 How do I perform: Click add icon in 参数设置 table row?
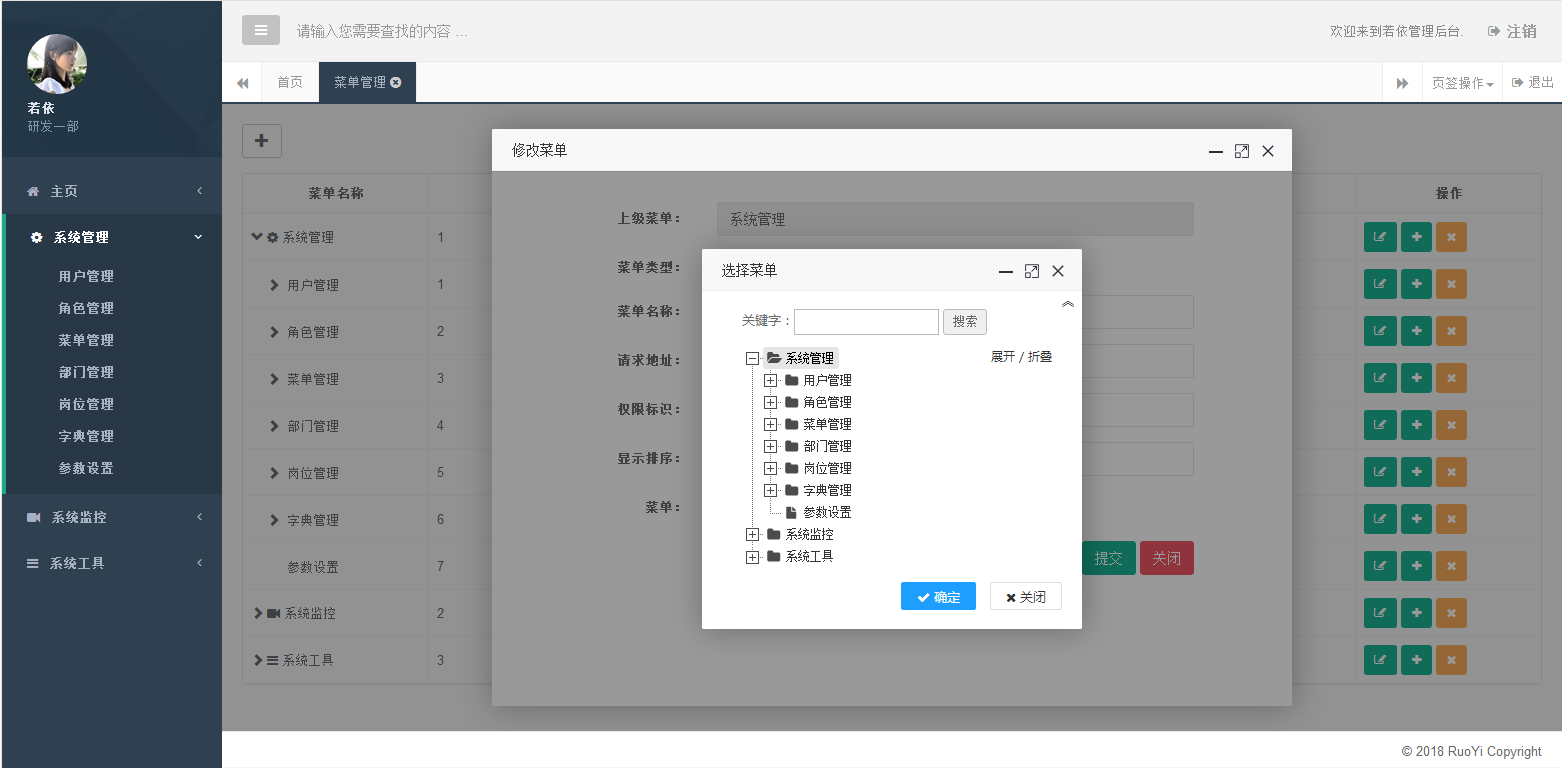pos(1416,566)
